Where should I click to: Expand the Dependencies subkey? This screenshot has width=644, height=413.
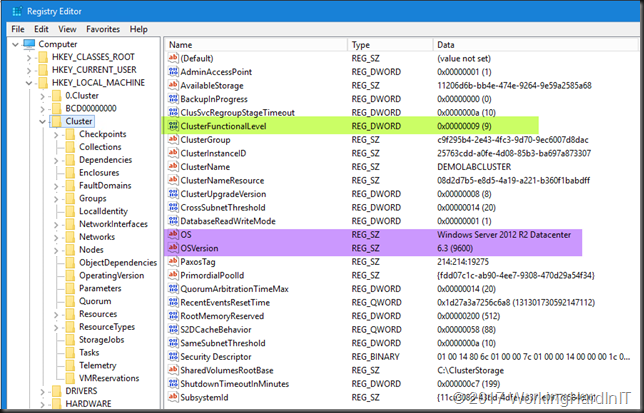pos(56,161)
